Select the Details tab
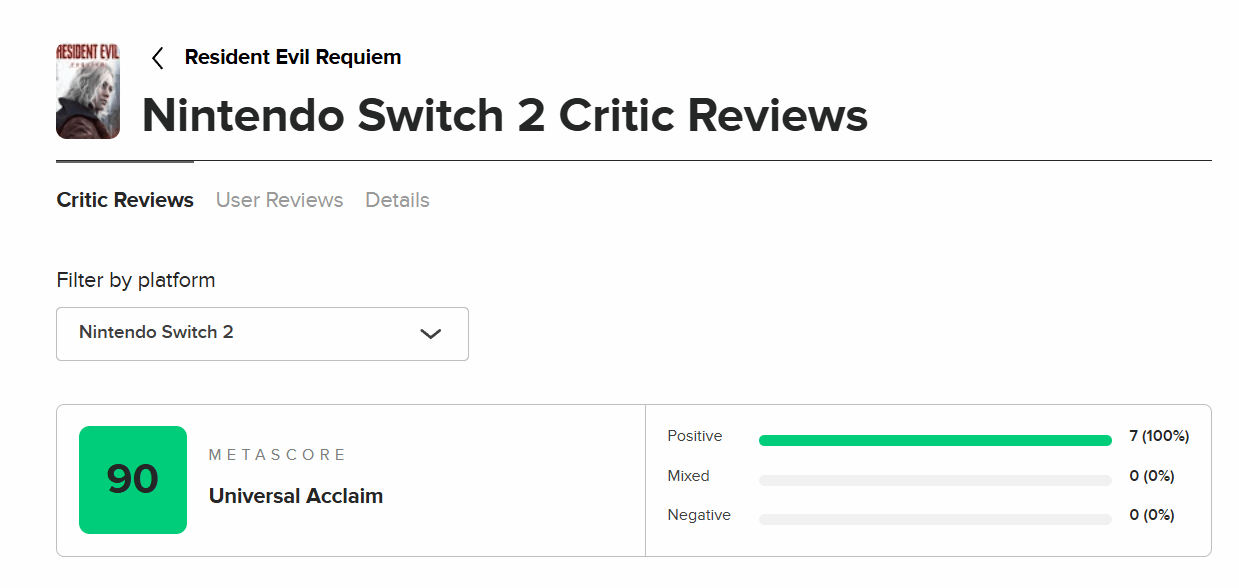 pos(397,200)
